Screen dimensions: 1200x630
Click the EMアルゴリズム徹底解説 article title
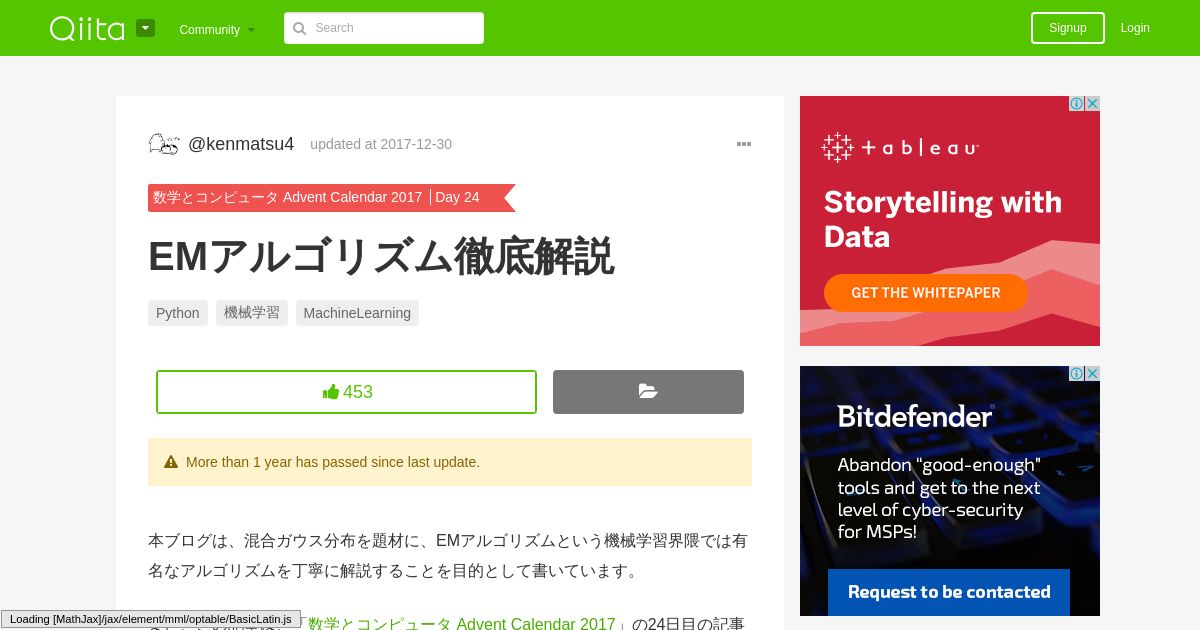coord(381,257)
